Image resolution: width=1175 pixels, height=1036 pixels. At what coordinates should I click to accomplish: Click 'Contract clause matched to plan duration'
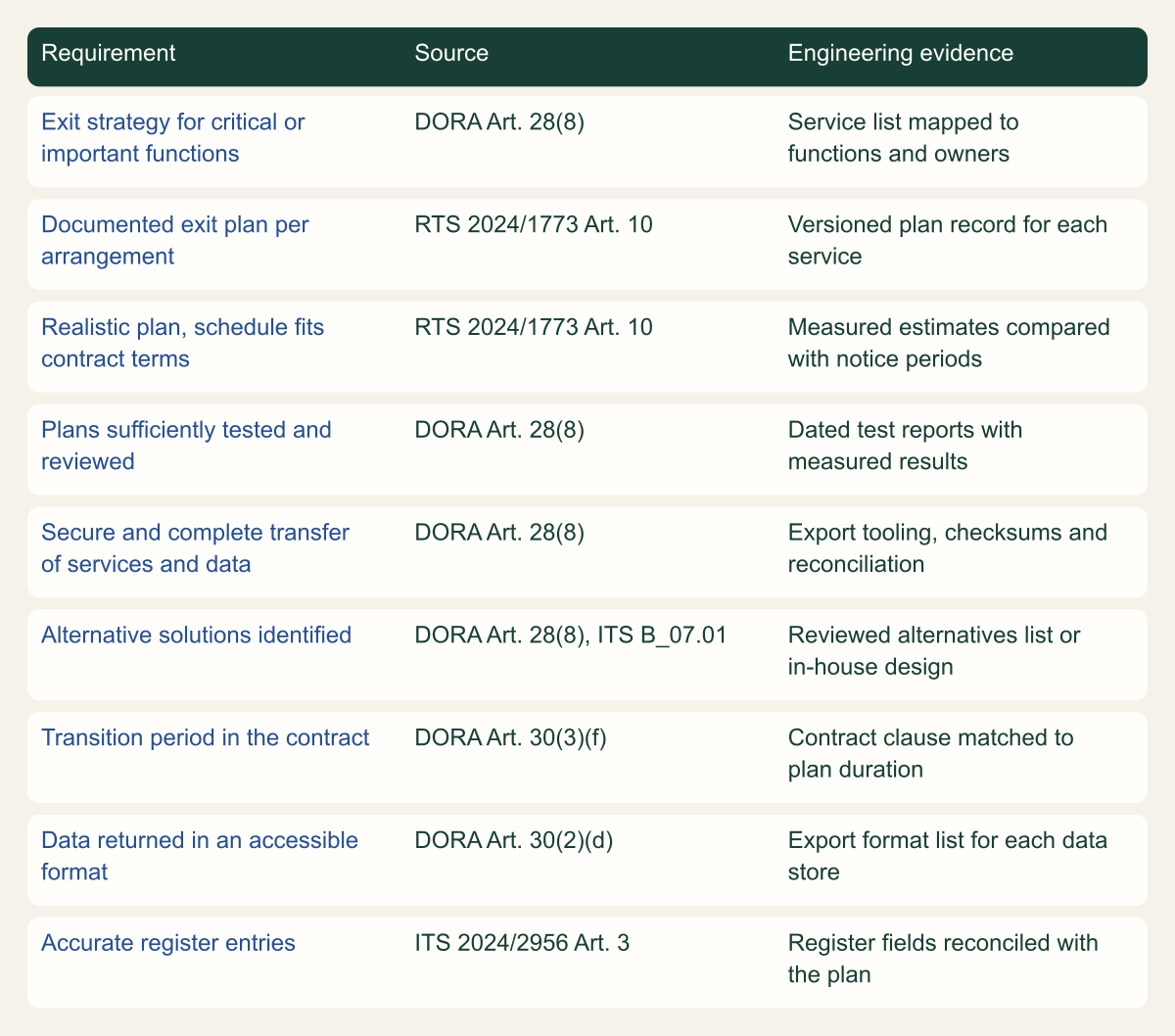(x=931, y=754)
